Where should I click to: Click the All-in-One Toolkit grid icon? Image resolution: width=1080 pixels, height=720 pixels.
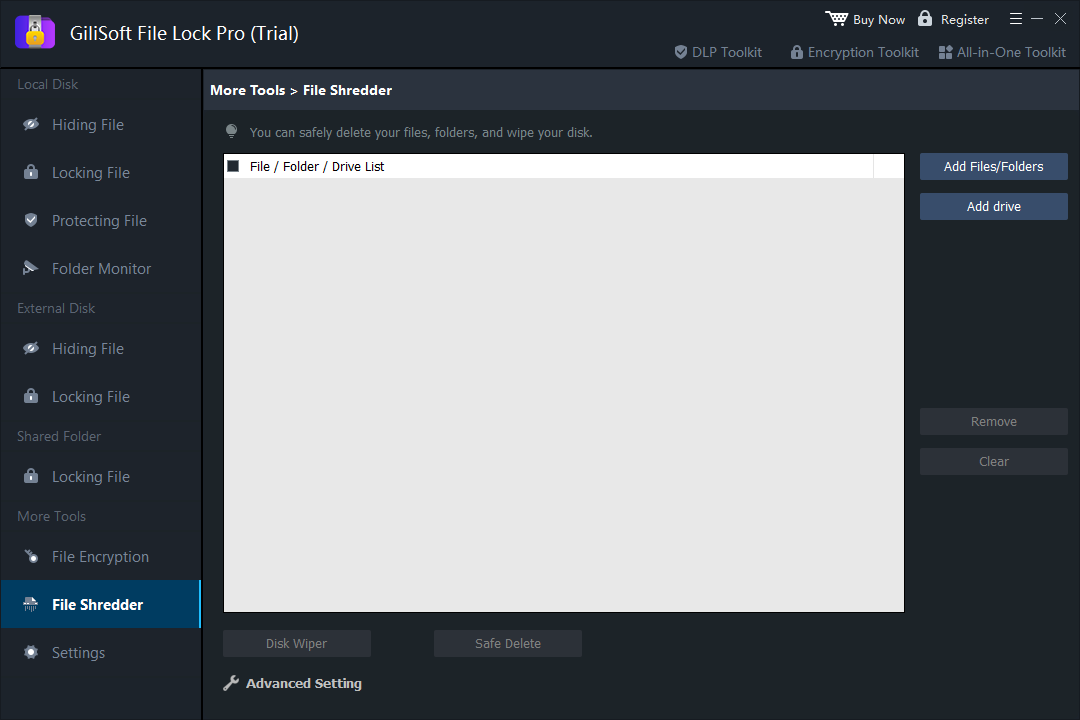[x=945, y=52]
